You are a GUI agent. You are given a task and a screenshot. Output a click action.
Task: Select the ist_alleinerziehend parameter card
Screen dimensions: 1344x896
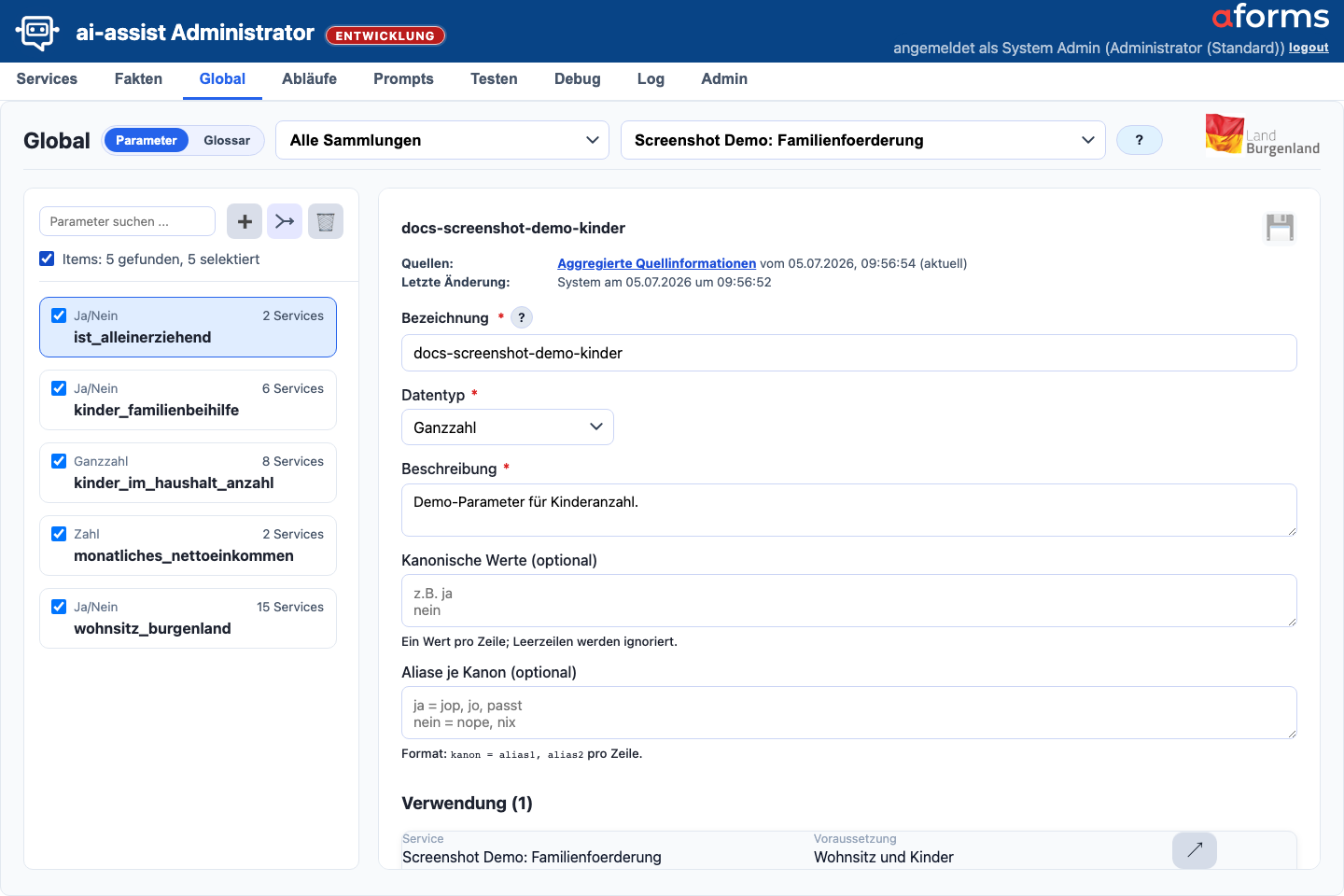click(188, 327)
